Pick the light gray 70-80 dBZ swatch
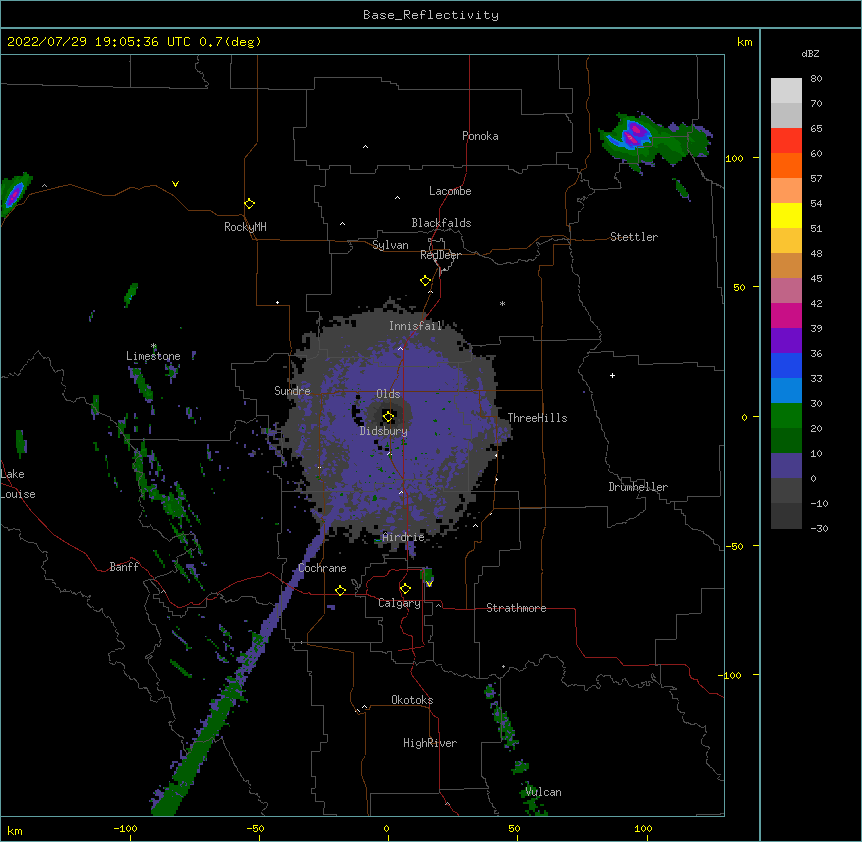Viewport: 862px width, 842px height. click(786, 91)
